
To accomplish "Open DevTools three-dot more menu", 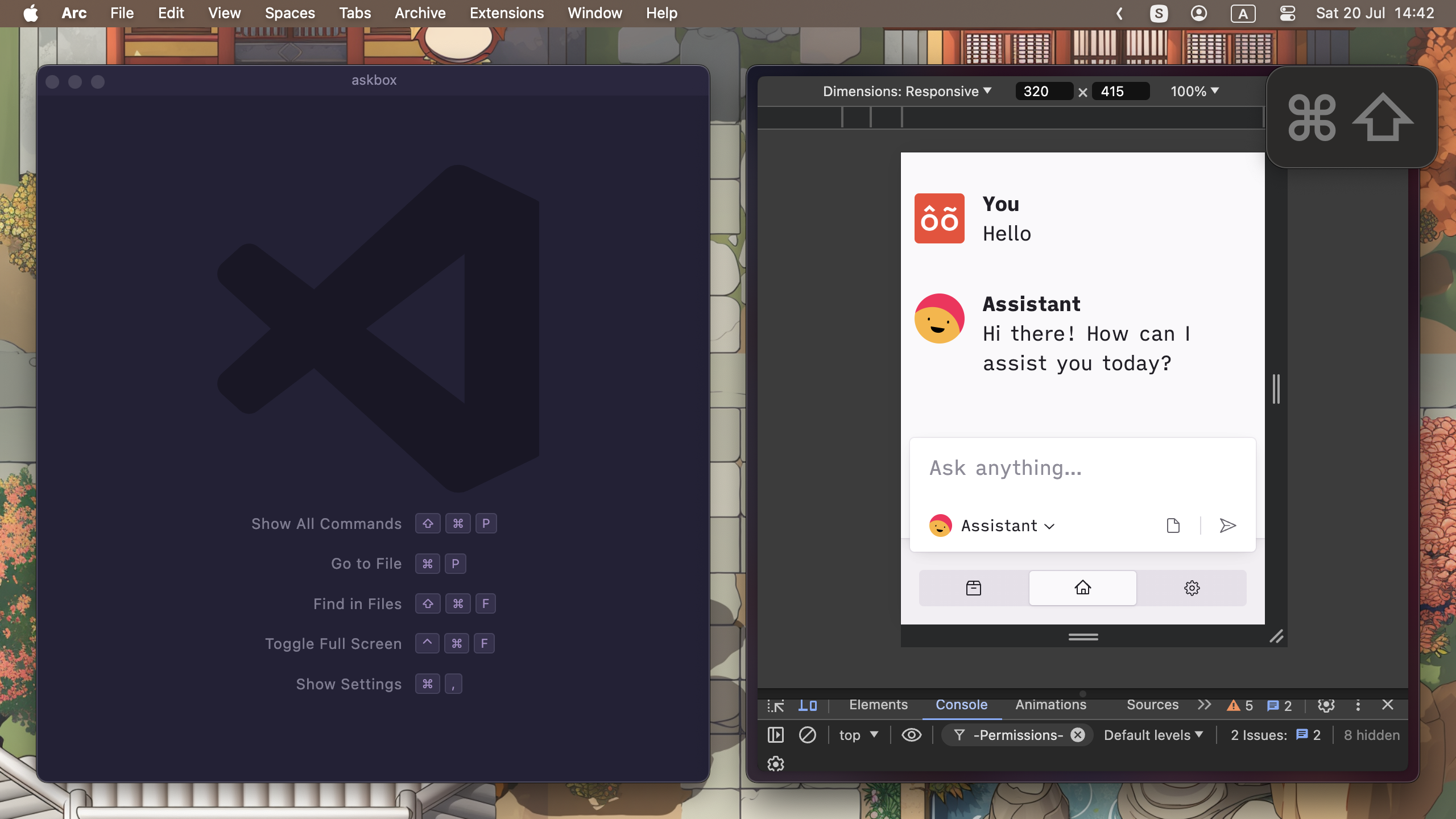I will pyautogui.click(x=1358, y=705).
